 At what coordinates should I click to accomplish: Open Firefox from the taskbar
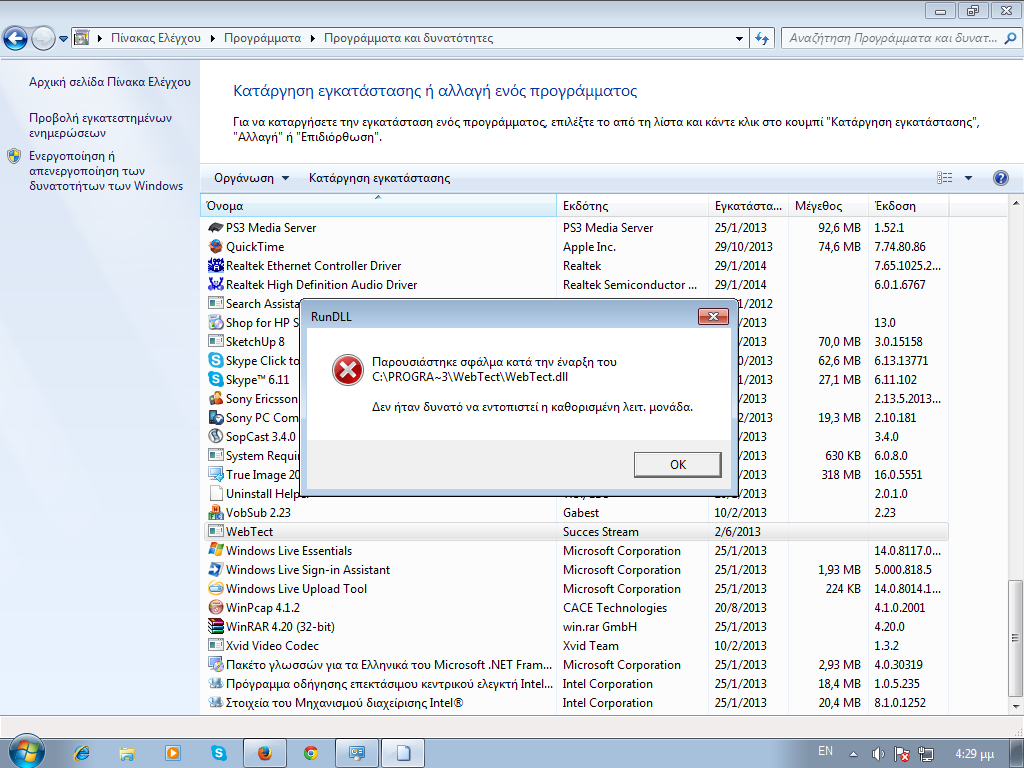click(264, 753)
